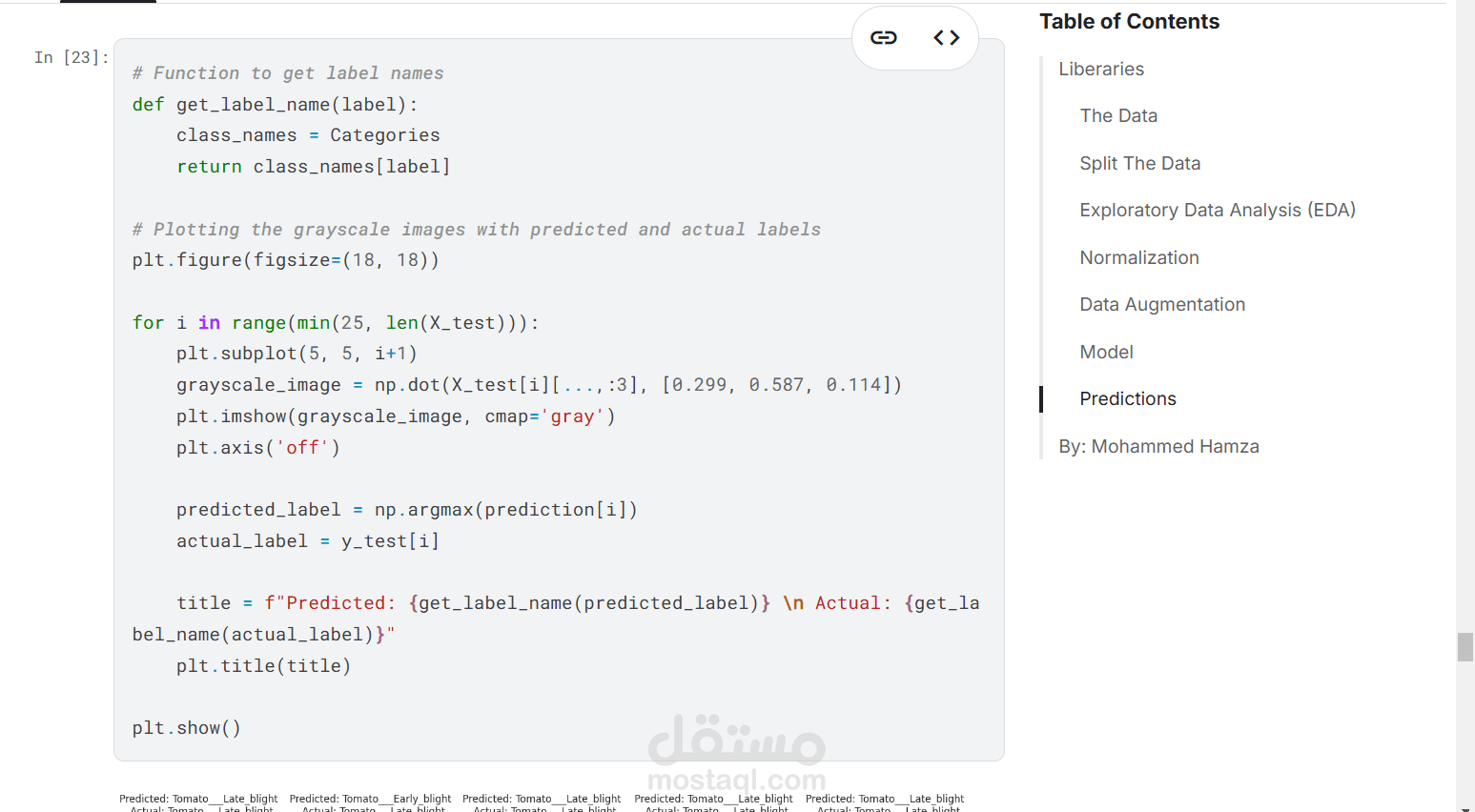The width and height of the screenshot is (1475, 812).
Task: Click the In [23] cell prompt
Action: click(72, 58)
